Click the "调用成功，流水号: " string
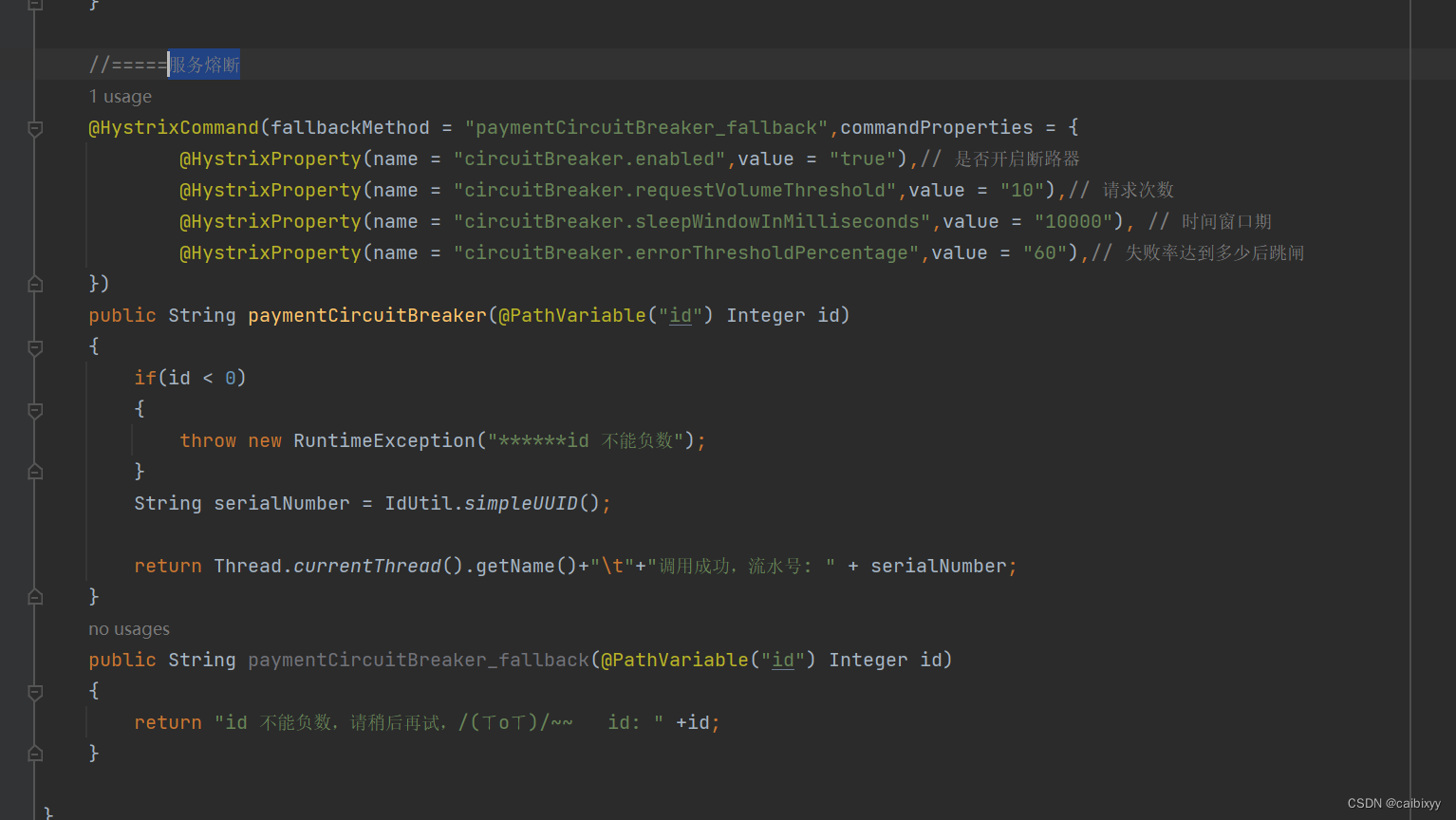 [x=741, y=566]
